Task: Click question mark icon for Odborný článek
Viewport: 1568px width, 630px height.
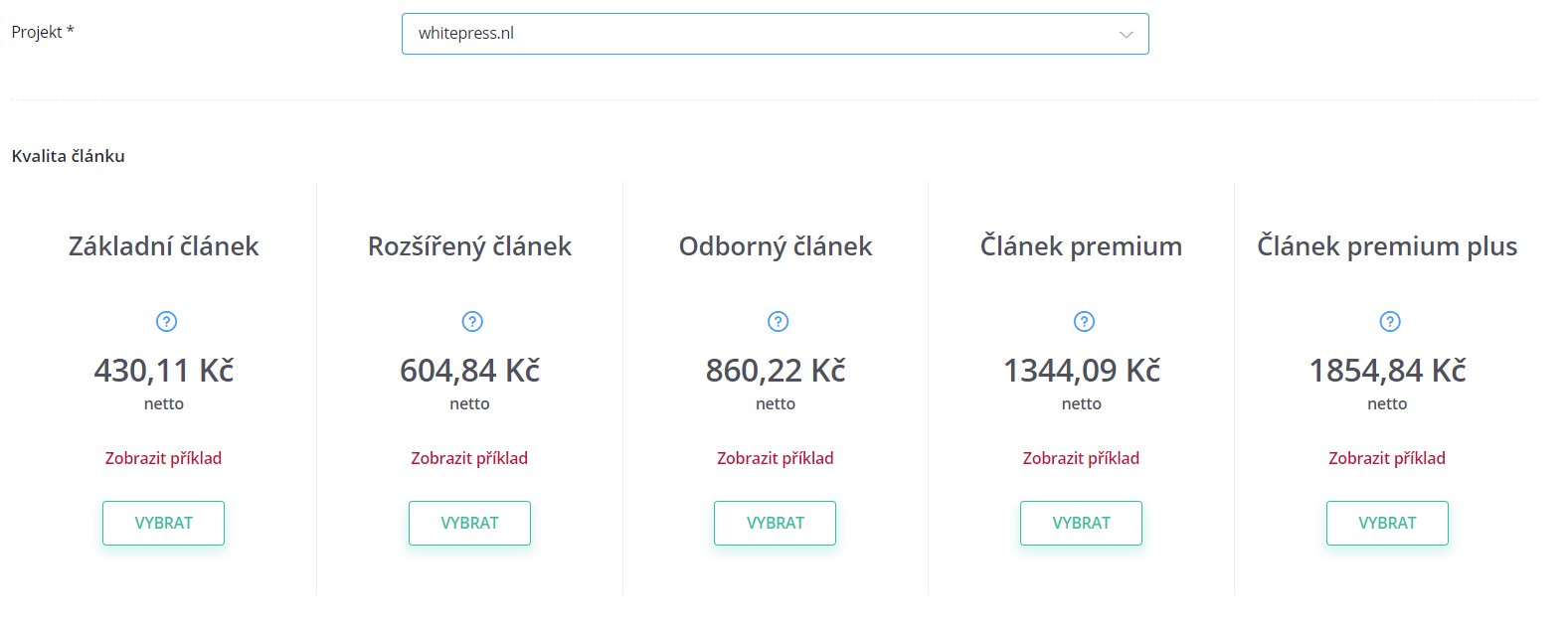Action: [779, 321]
